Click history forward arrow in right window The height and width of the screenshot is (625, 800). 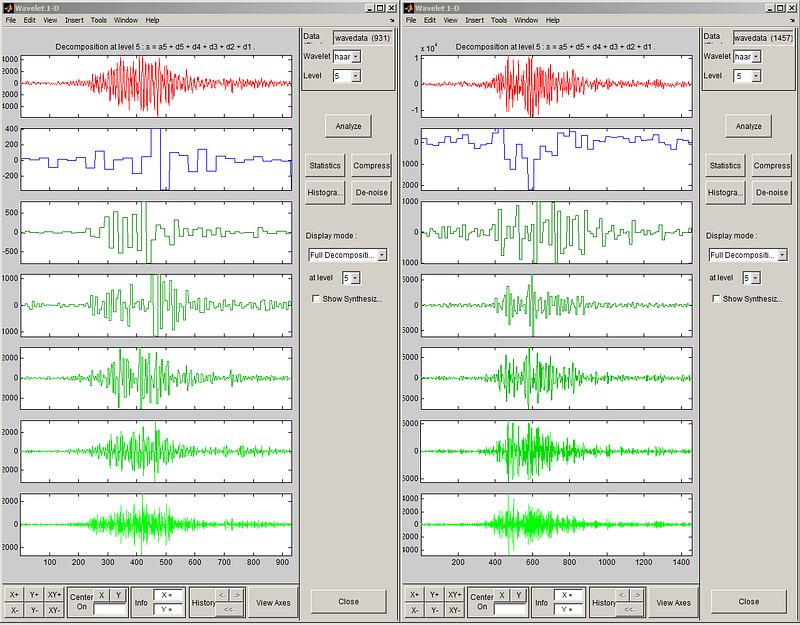click(637, 595)
